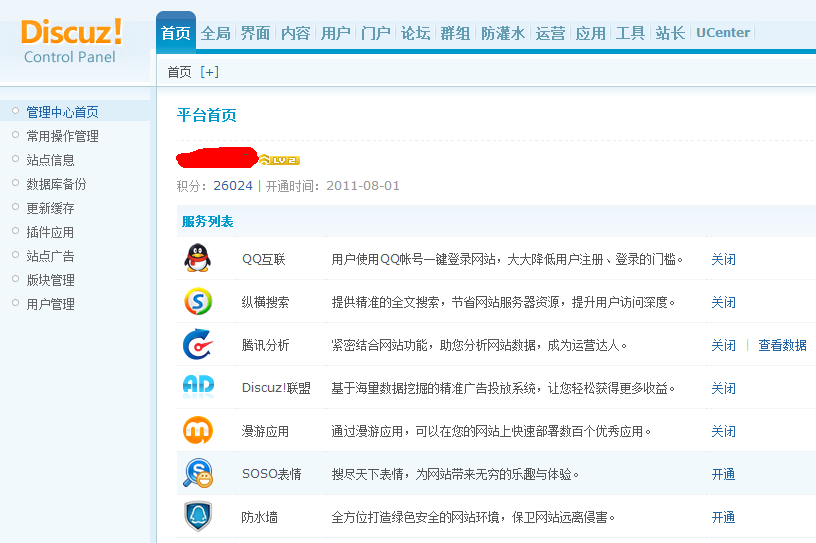Select 站点广告 in sidebar
This screenshot has height=543, width=816.
tap(50, 256)
